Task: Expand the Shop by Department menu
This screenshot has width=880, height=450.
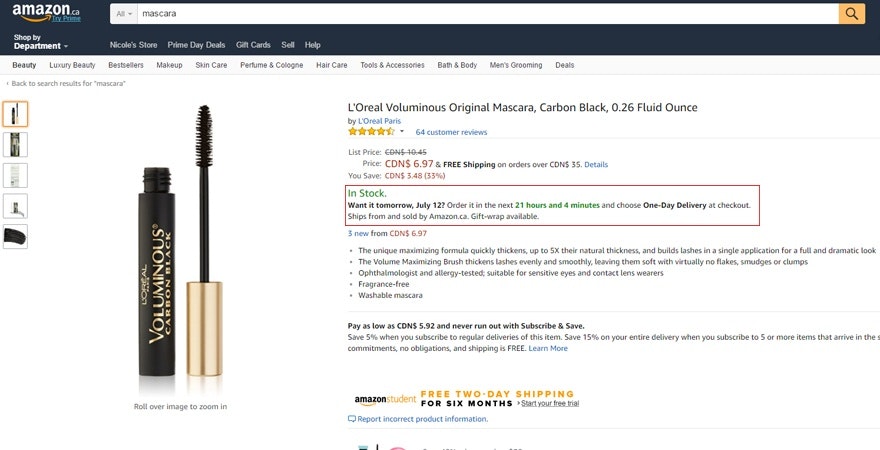Action: pos(41,45)
